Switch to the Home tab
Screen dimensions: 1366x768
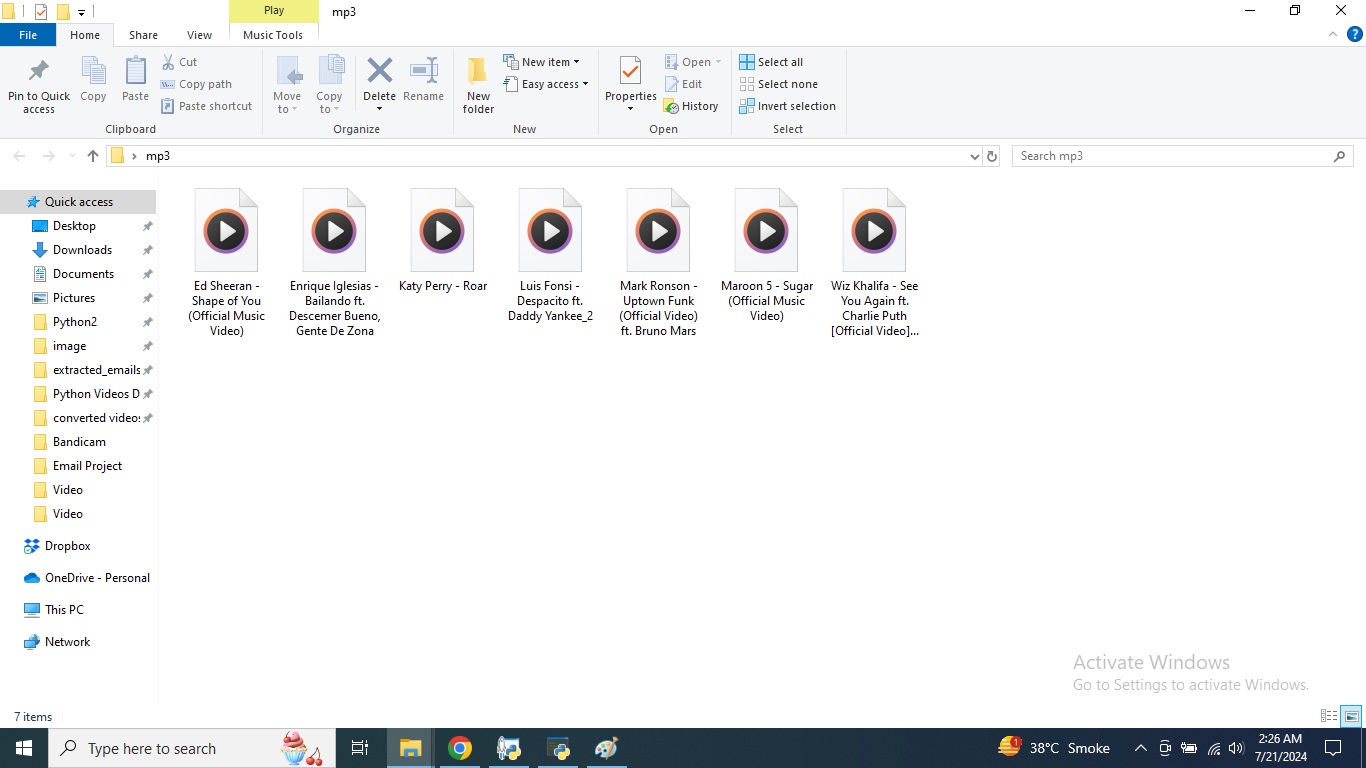click(x=85, y=35)
